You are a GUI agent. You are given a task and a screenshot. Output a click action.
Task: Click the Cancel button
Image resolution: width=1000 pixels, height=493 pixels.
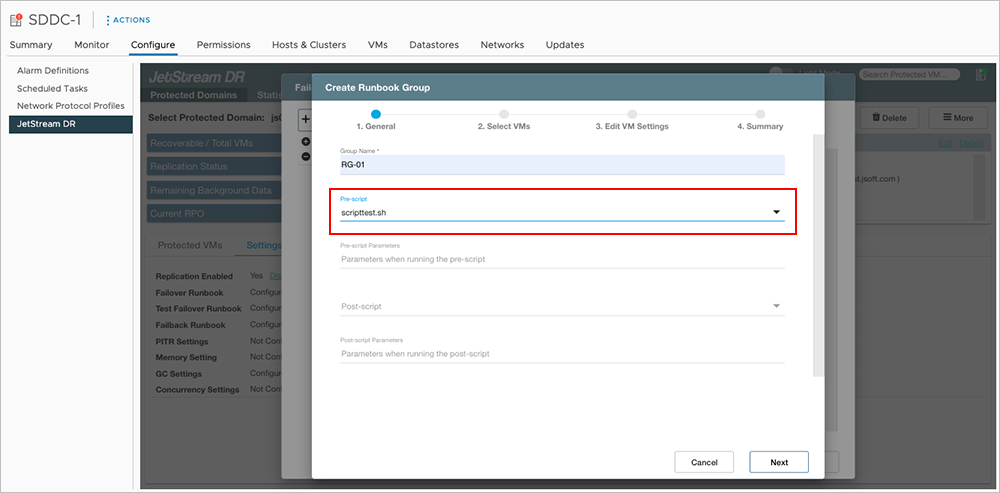pyautogui.click(x=704, y=462)
